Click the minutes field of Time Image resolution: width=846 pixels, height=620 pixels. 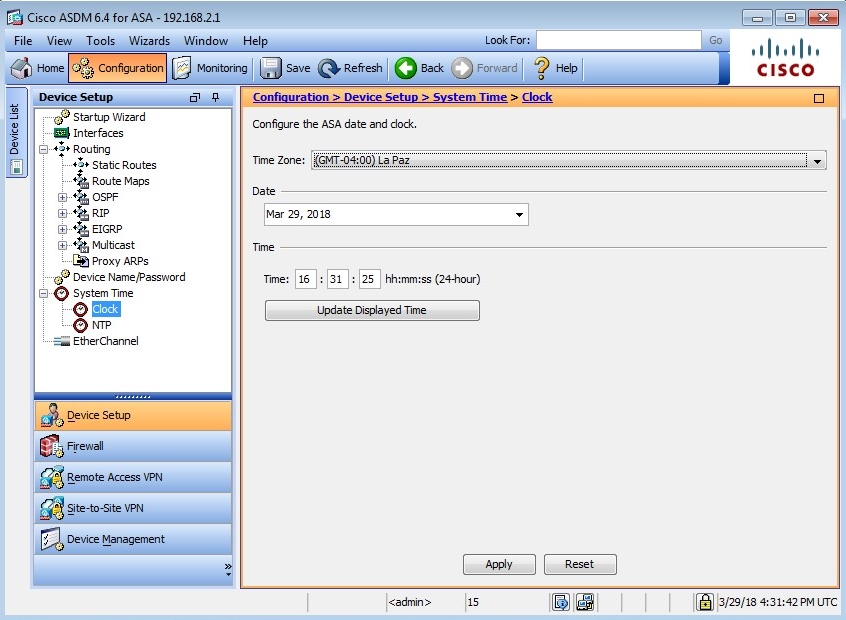[x=337, y=279]
